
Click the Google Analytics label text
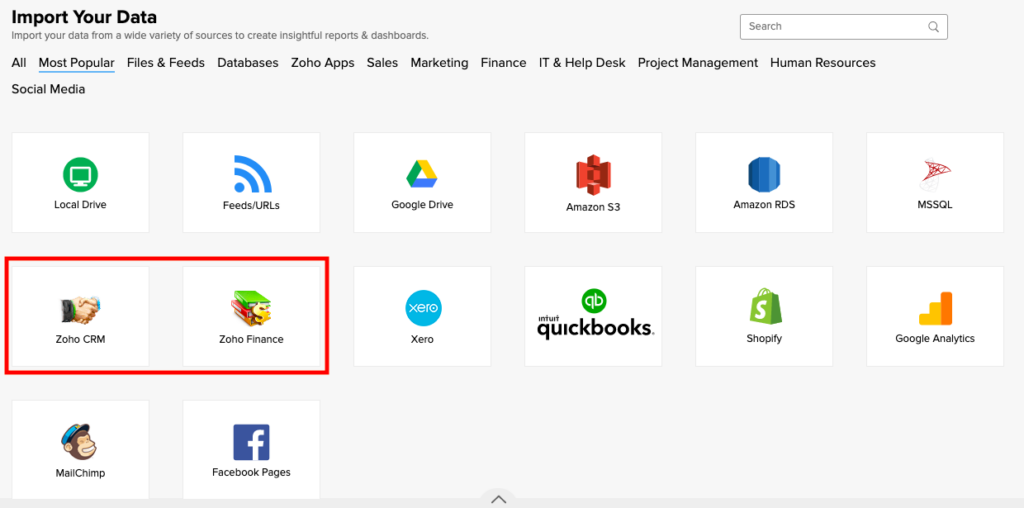[935, 339]
